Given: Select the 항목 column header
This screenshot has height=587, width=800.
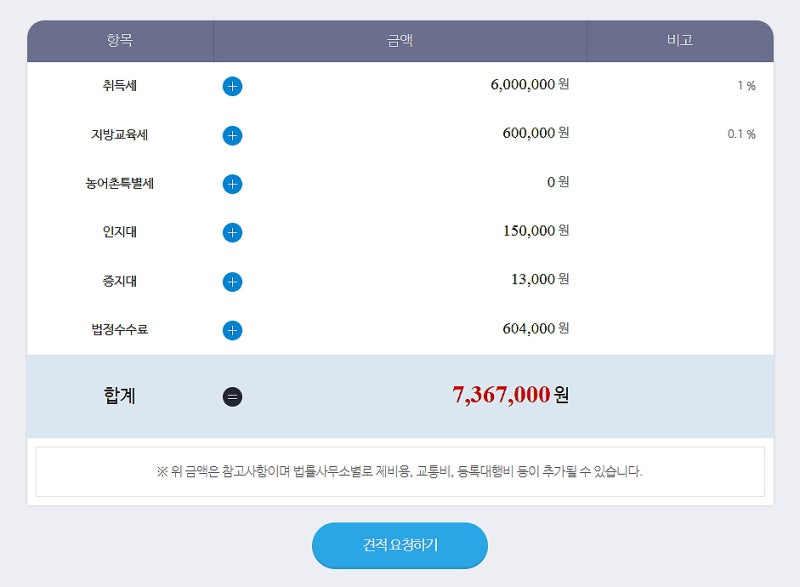Looking at the screenshot, I should tap(120, 40).
